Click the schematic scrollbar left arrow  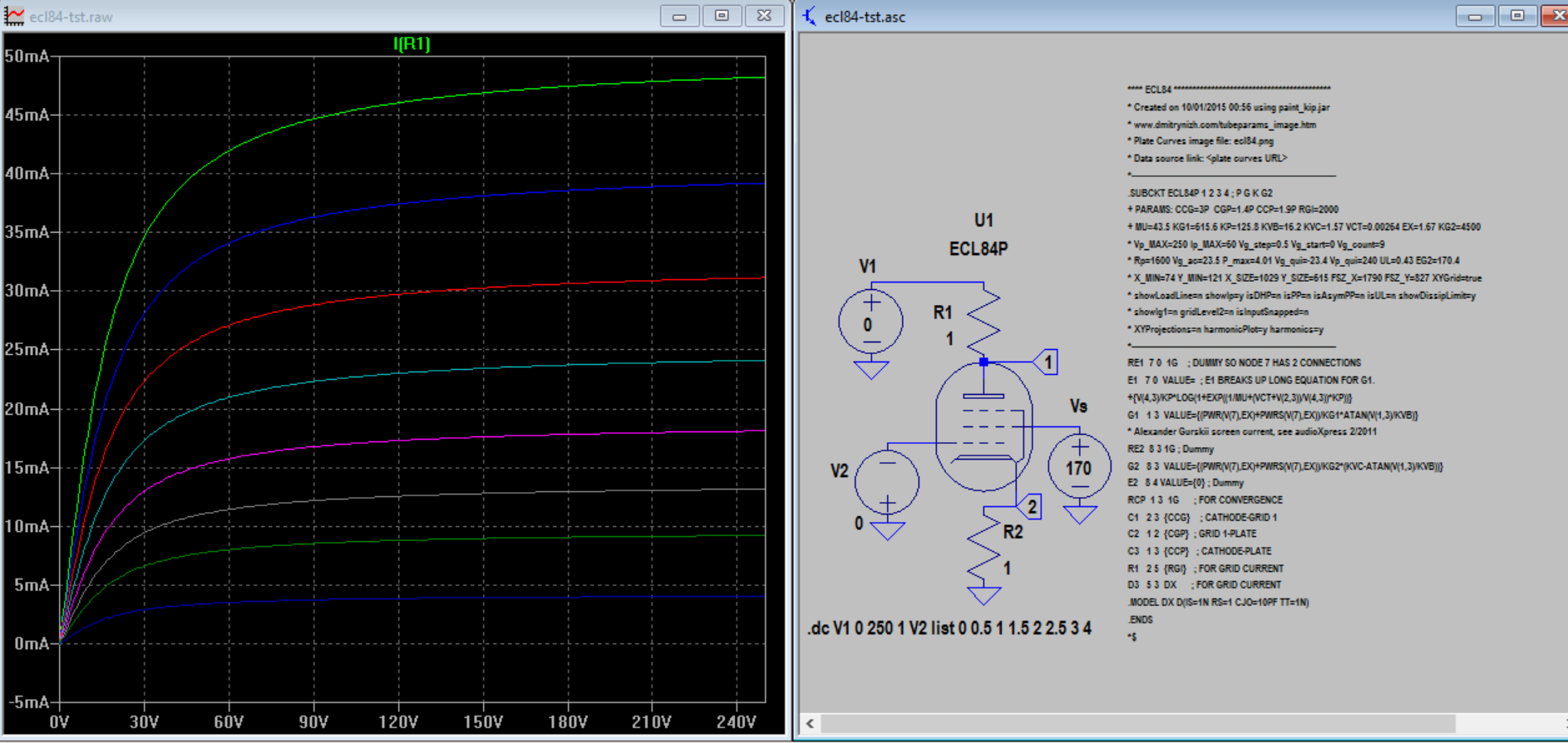point(810,723)
